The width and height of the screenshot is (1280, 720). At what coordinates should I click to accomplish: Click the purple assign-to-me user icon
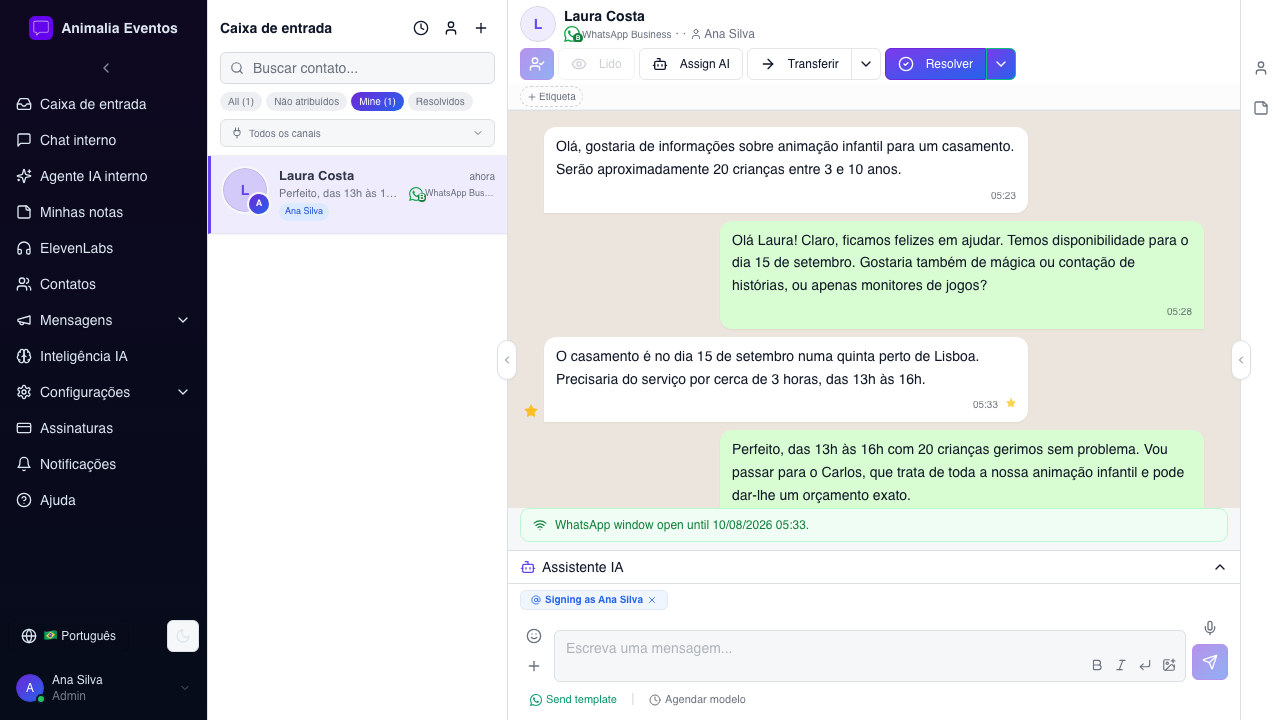tap(537, 64)
